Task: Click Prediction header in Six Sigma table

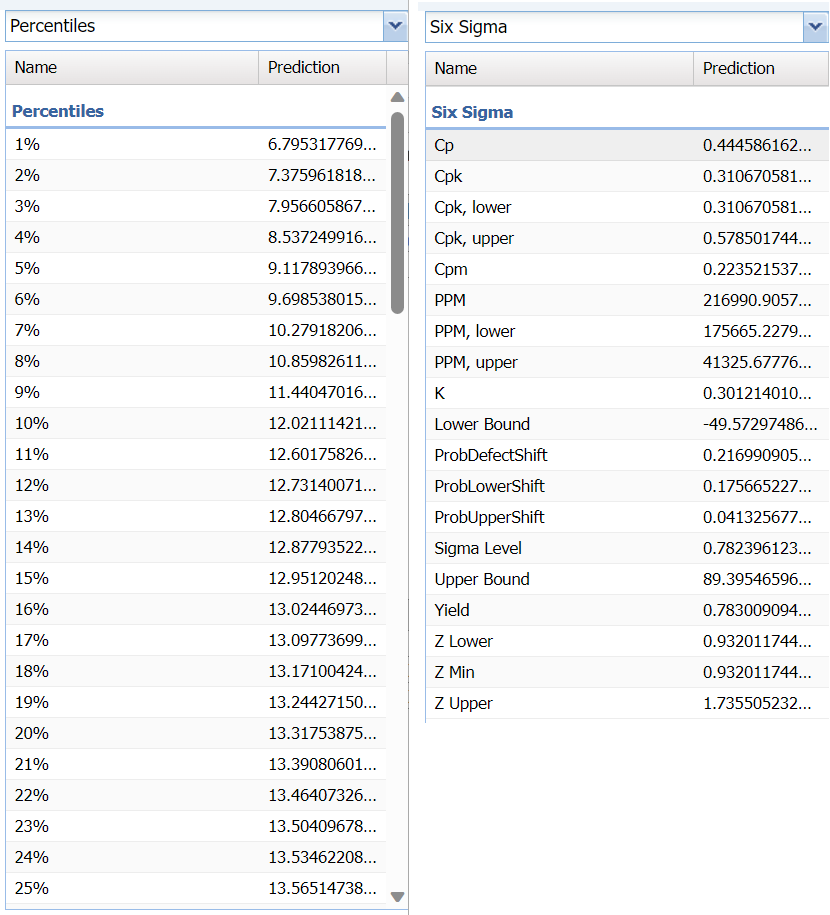Action: click(760, 69)
